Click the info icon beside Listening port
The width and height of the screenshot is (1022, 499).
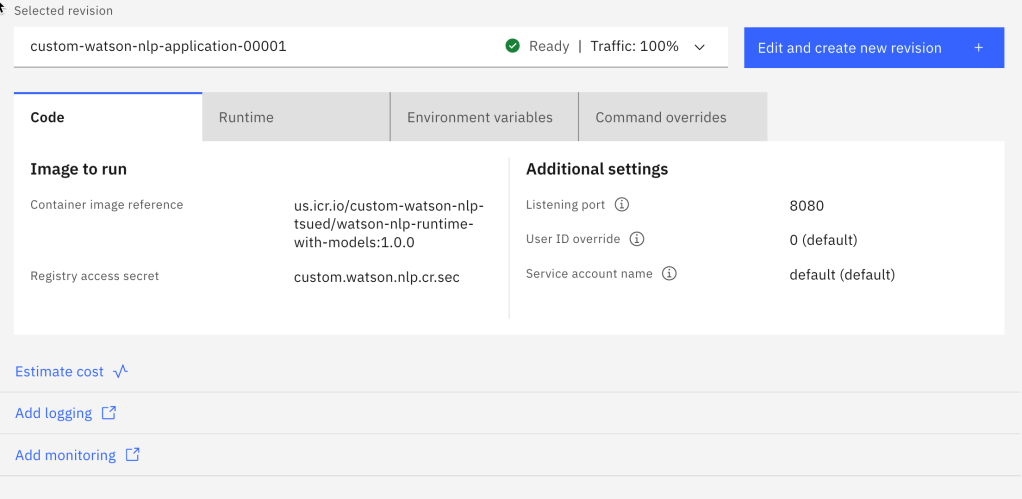[x=621, y=205]
